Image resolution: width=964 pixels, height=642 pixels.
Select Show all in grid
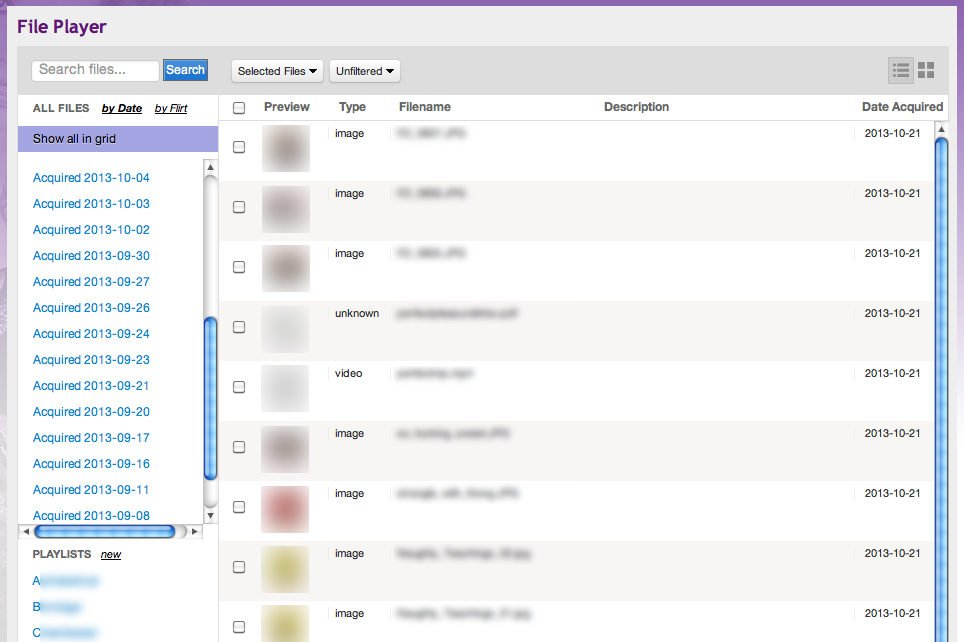74,139
